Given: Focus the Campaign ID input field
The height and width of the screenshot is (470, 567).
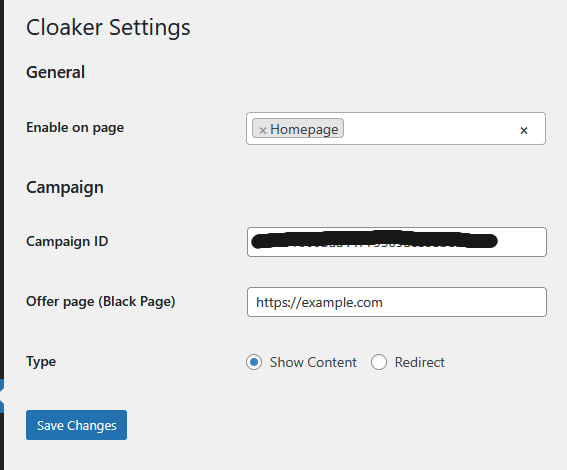Looking at the screenshot, I should (x=397, y=242).
